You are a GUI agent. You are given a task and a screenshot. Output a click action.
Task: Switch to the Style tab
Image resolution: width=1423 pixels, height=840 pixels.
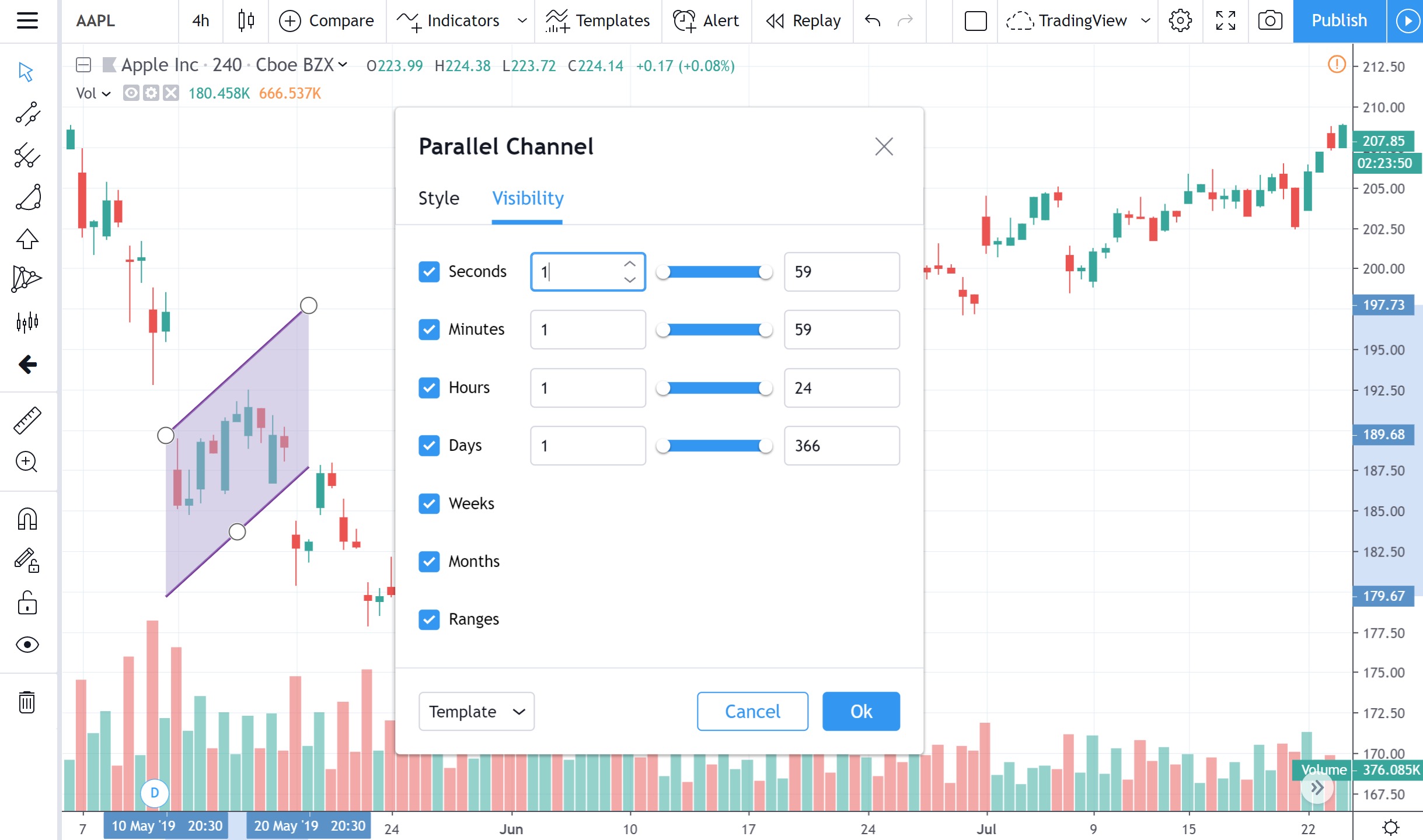(438, 198)
